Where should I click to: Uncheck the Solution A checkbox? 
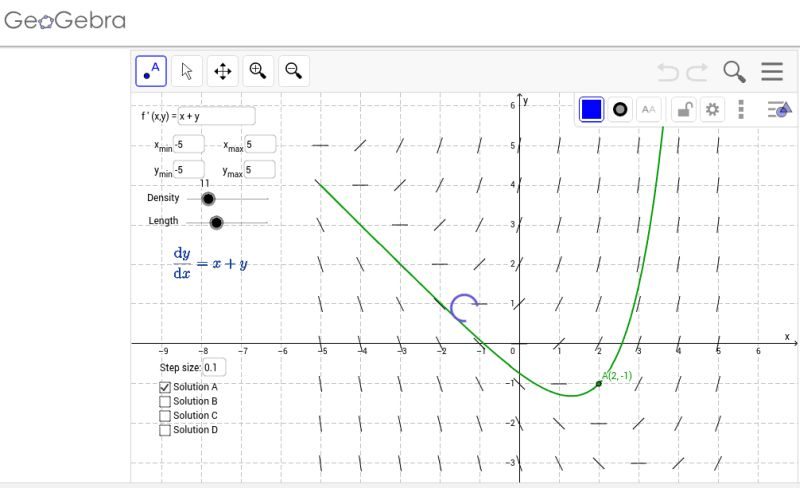[x=165, y=387]
